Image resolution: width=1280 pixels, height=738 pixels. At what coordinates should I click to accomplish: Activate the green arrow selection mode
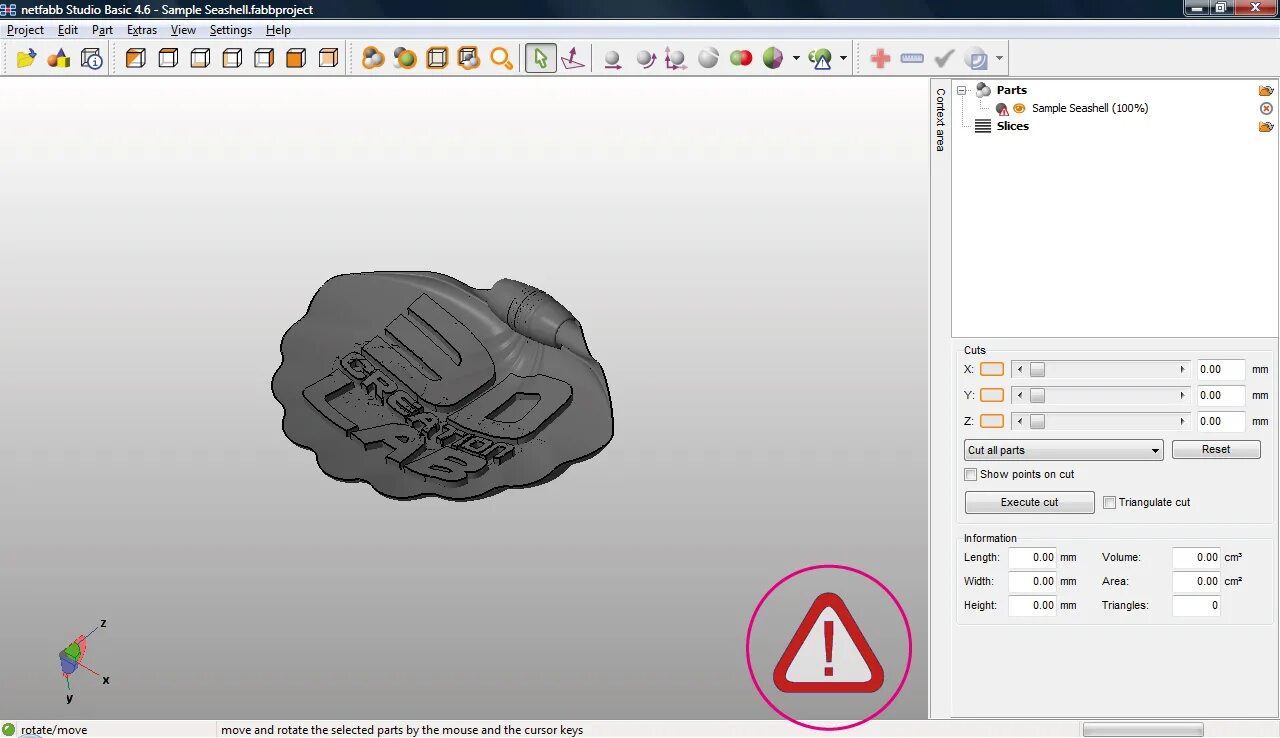pyautogui.click(x=540, y=59)
